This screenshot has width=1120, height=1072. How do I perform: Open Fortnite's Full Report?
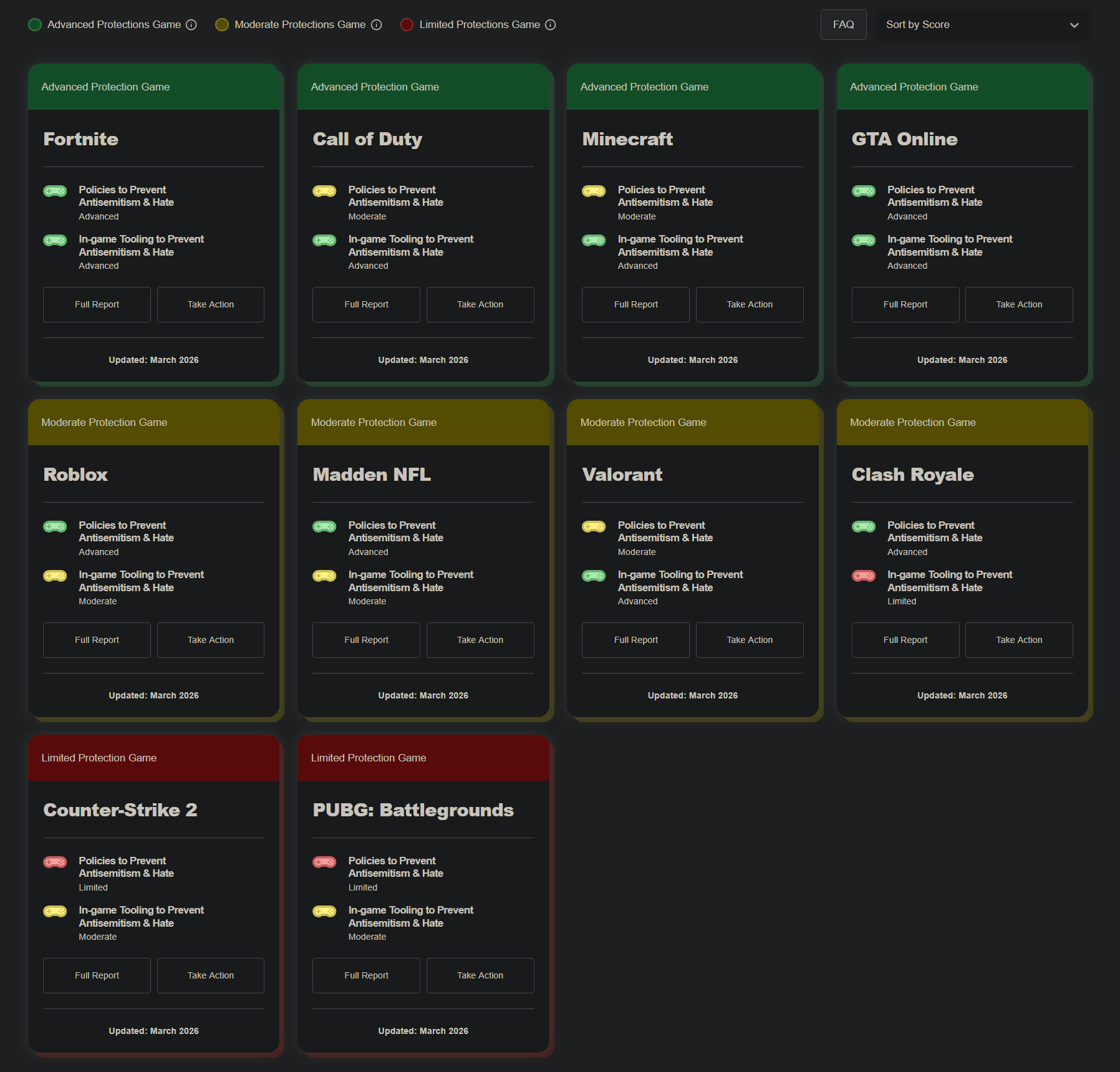(97, 304)
